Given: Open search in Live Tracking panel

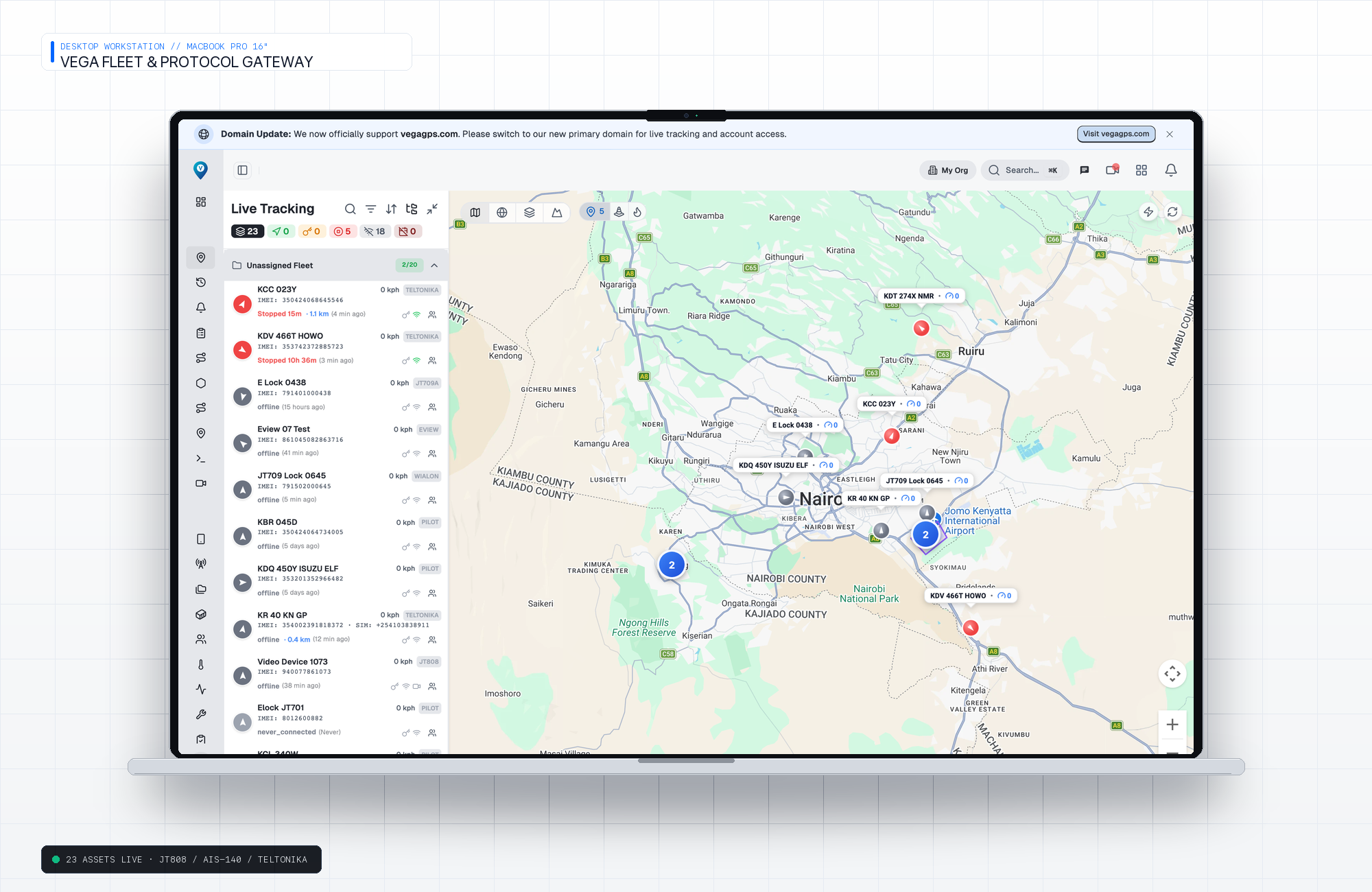Looking at the screenshot, I should tap(350, 209).
